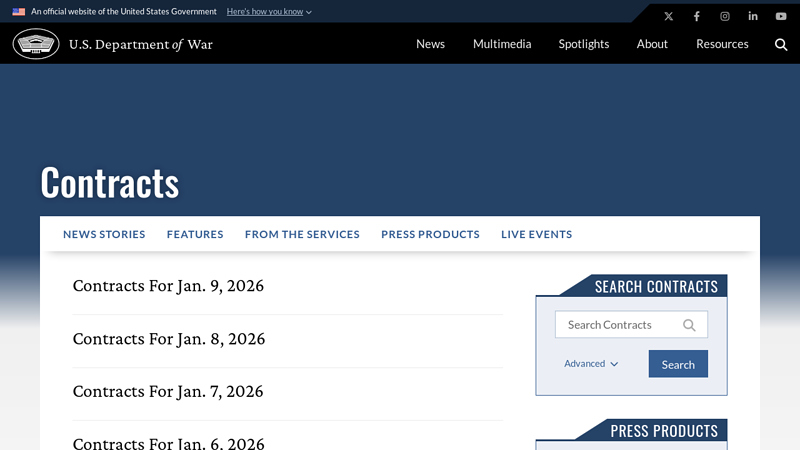Open the Spotlights menu

click(x=584, y=44)
